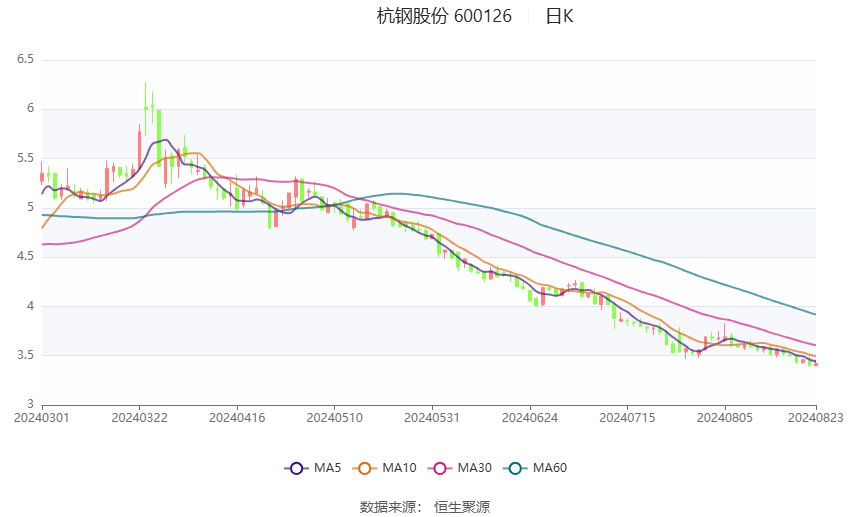This screenshot has width=850, height=517.
Task: Toggle the MA10 legend series
Action: (384, 468)
